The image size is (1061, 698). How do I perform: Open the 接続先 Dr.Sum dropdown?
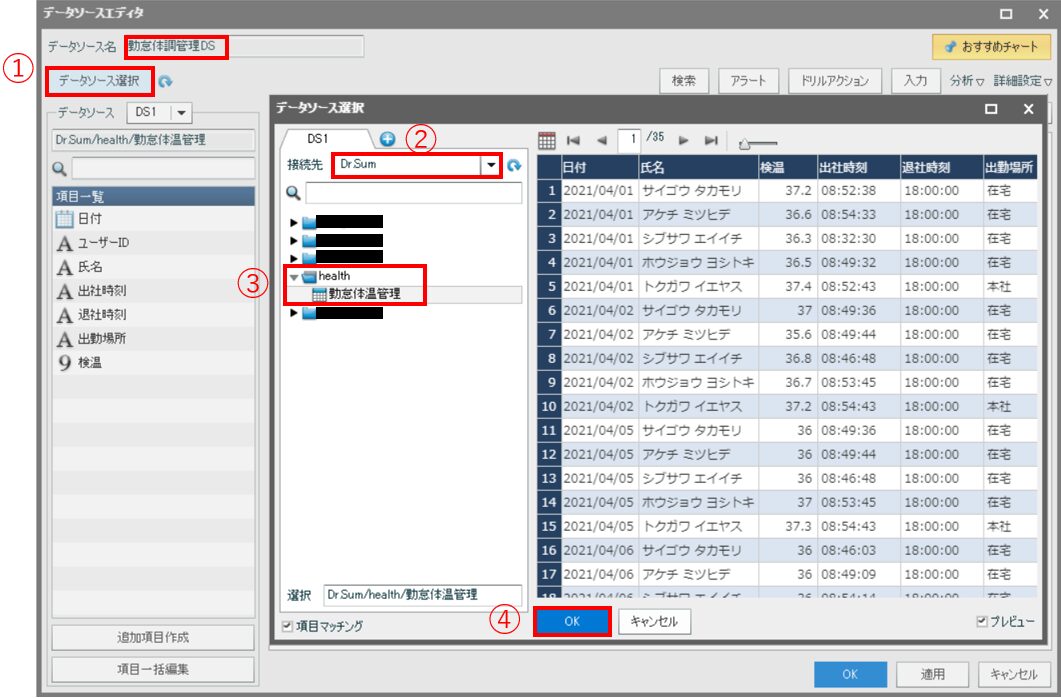click(491, 165)
